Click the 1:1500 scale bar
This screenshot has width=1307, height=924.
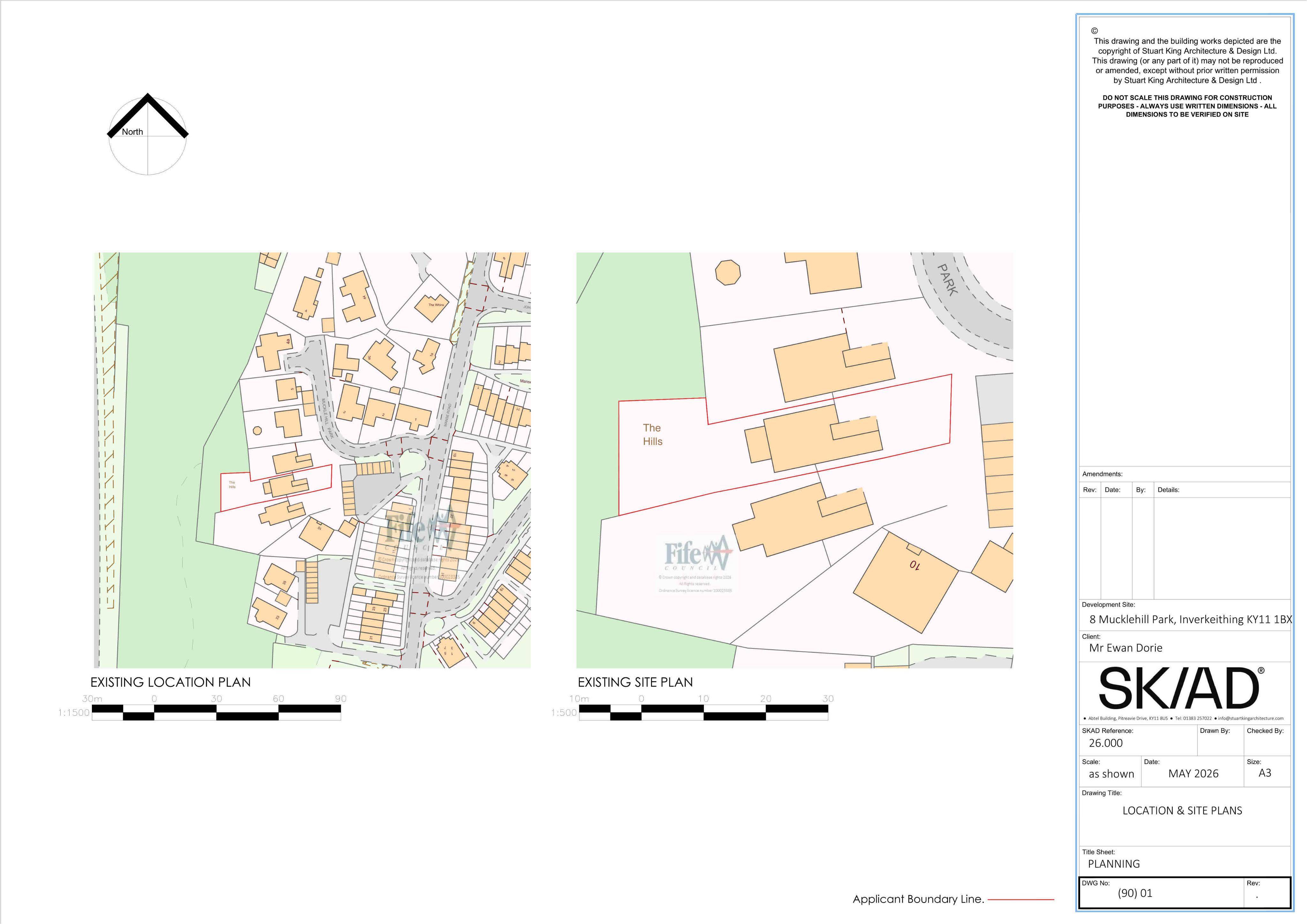pyautogui.click(x=216, y=713)
